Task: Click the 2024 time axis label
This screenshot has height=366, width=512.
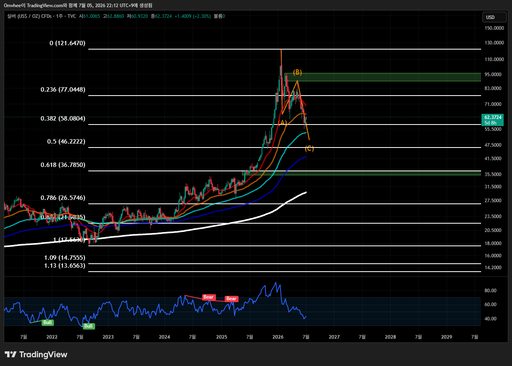Action: [x=164, y=337]
